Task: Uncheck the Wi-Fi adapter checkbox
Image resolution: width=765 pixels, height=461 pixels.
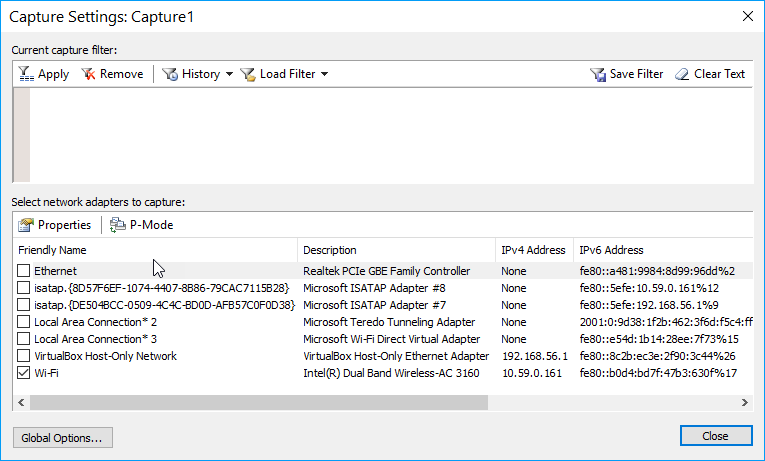Action: (24, 373)
